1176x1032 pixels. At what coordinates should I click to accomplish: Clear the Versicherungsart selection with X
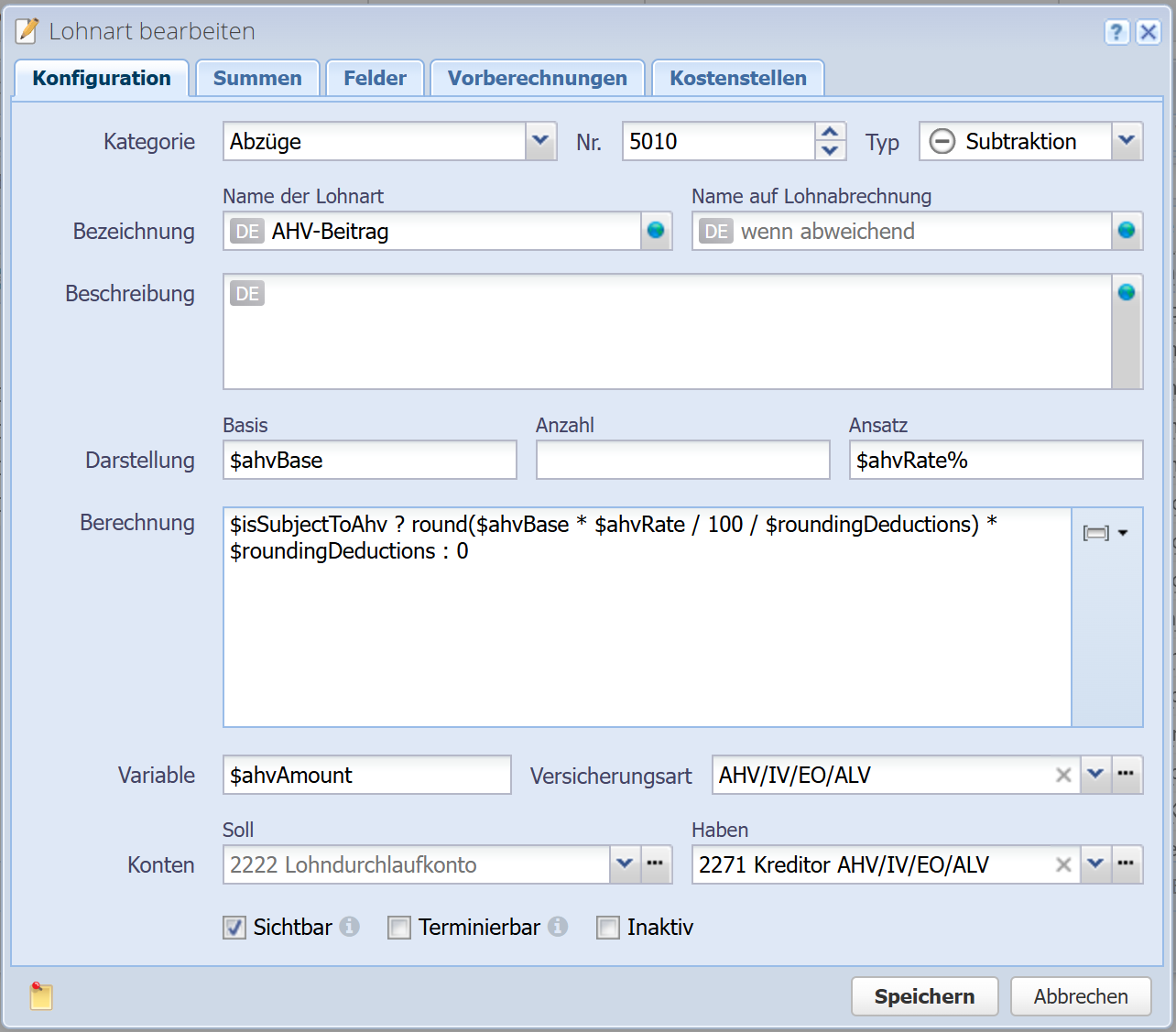(x=1063, y=776)
